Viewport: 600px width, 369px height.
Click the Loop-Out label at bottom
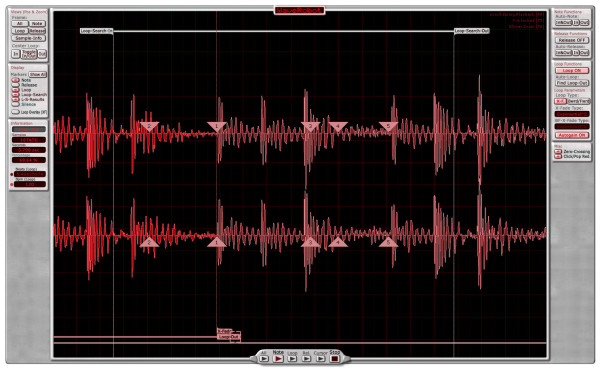(229, 337)
